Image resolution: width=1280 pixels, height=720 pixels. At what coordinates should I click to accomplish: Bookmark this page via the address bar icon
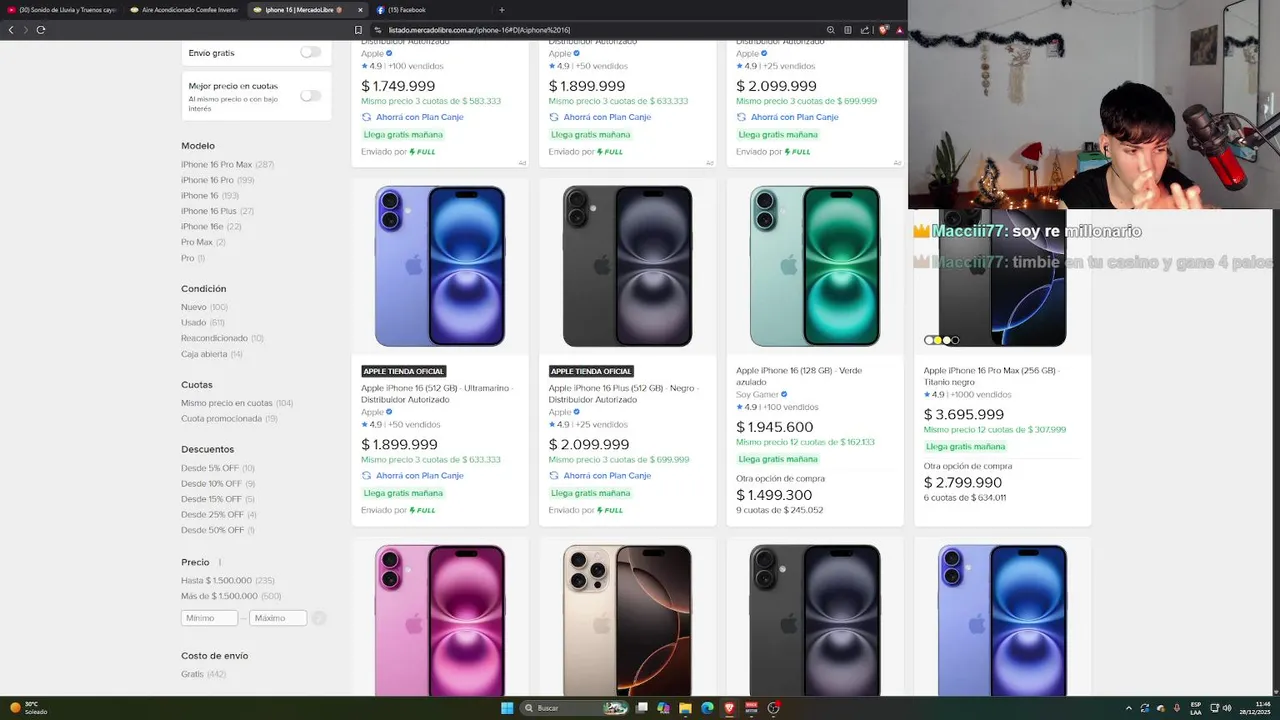[358, 30]
